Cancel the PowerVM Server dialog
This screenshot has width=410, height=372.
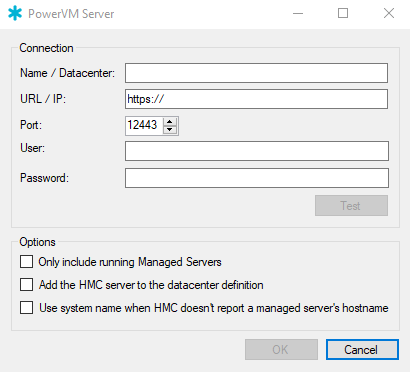(362, 350)
